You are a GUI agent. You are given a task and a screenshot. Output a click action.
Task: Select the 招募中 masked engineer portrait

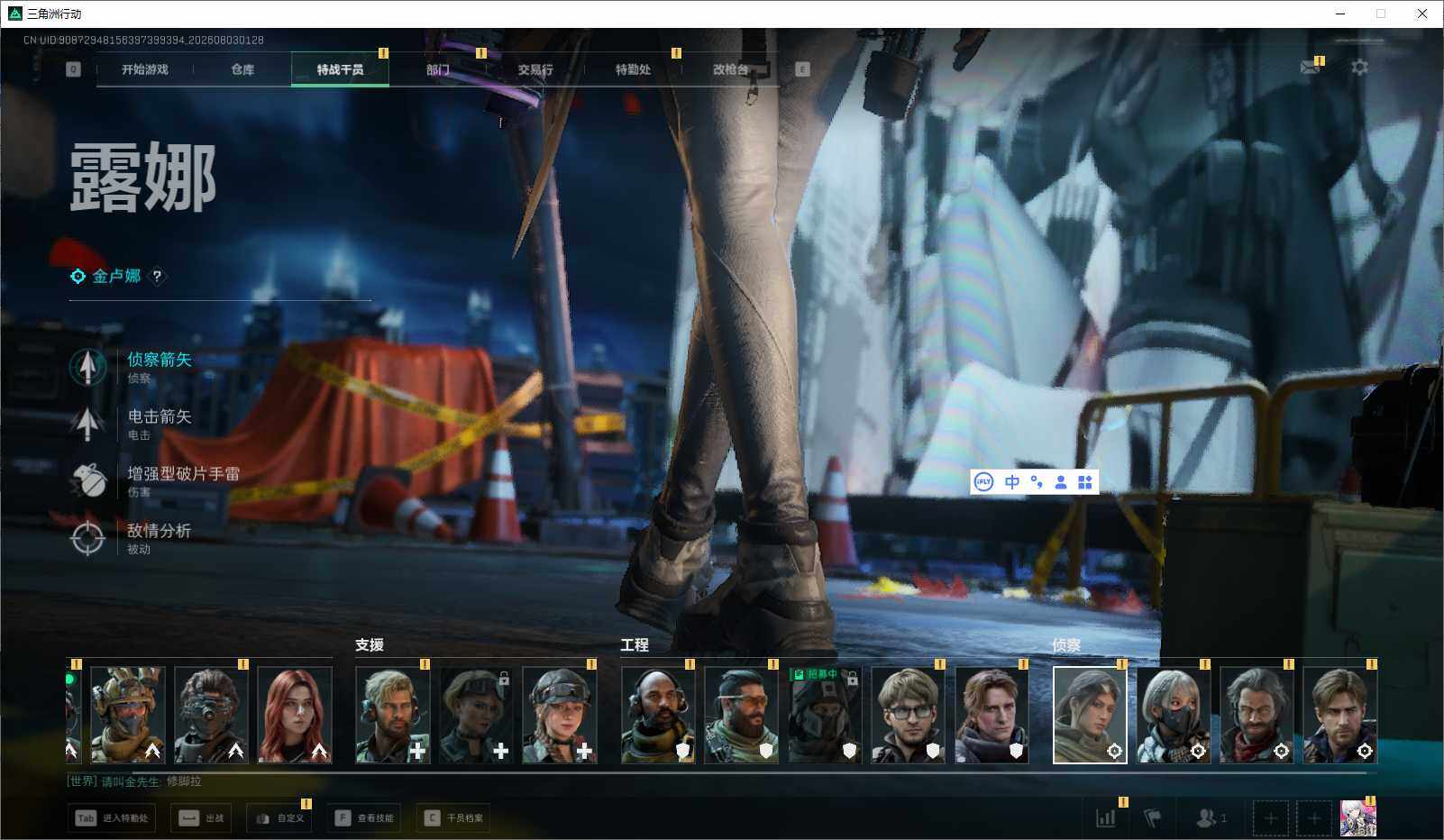point(825,715)
